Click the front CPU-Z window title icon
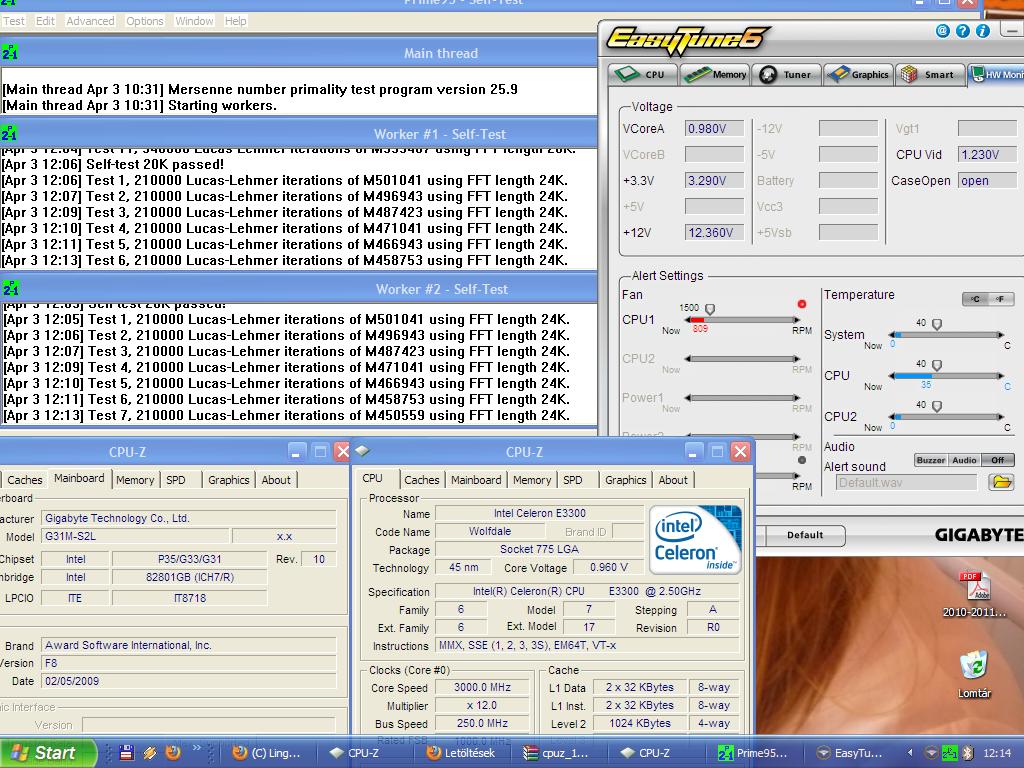The width and height of the screenshot is (1024, 768). (x=363, y=451)
